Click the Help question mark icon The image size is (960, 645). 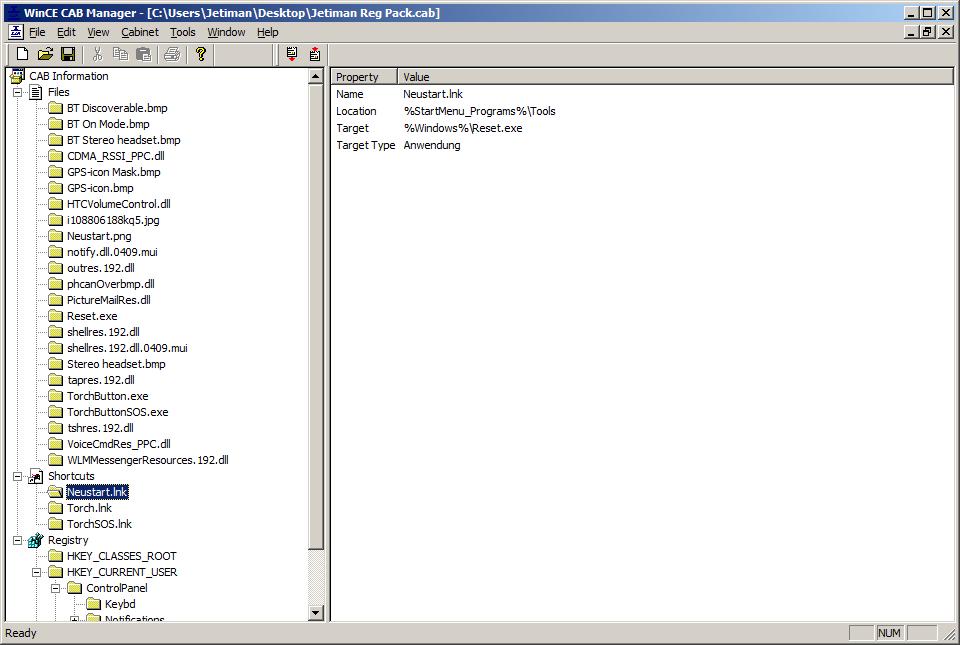[x=200, y=54]
